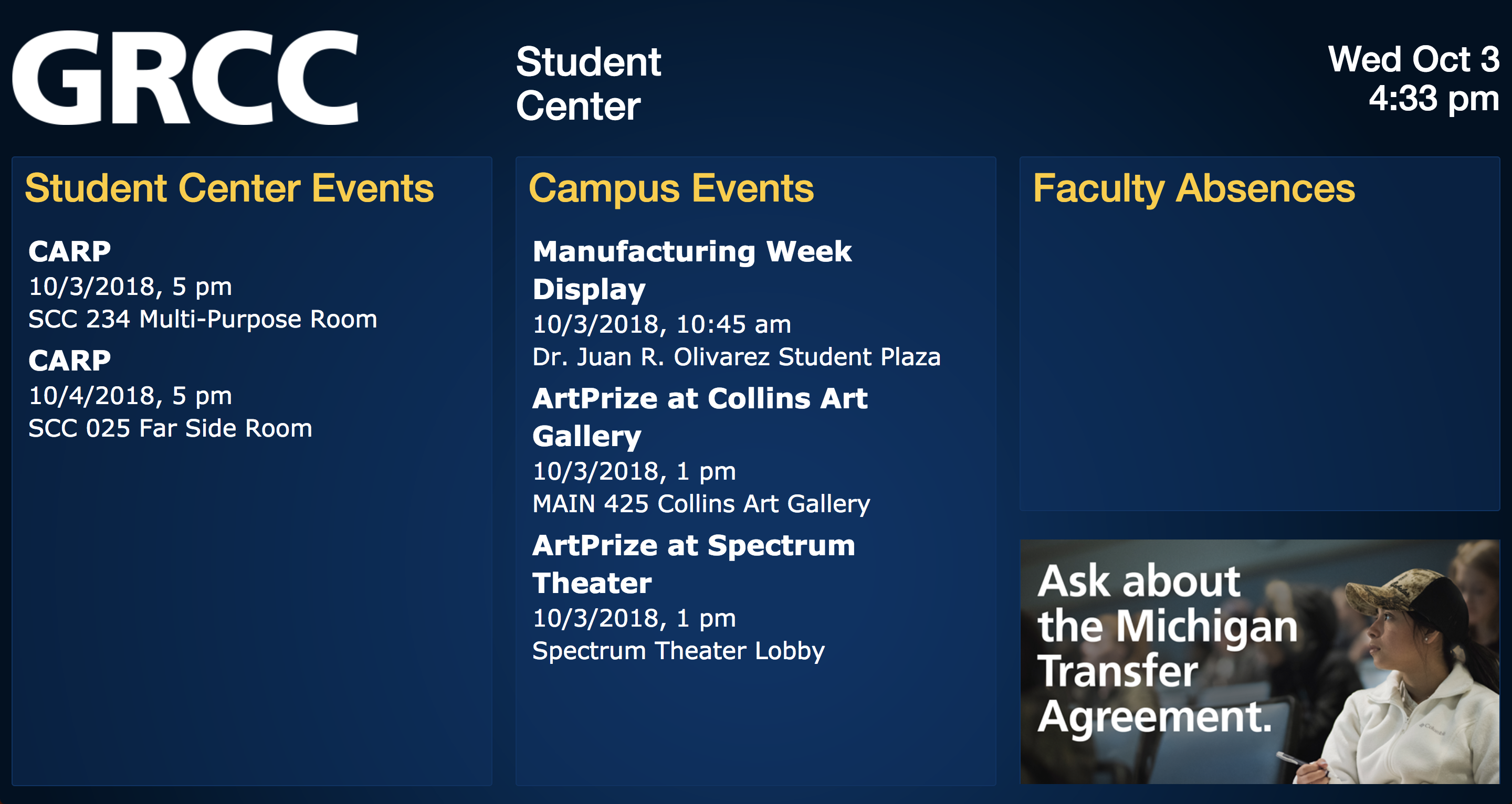Click MAIN 425 Collins Art Gallery location
Viewport: 1512px width, 804px height.
point(701,503)
